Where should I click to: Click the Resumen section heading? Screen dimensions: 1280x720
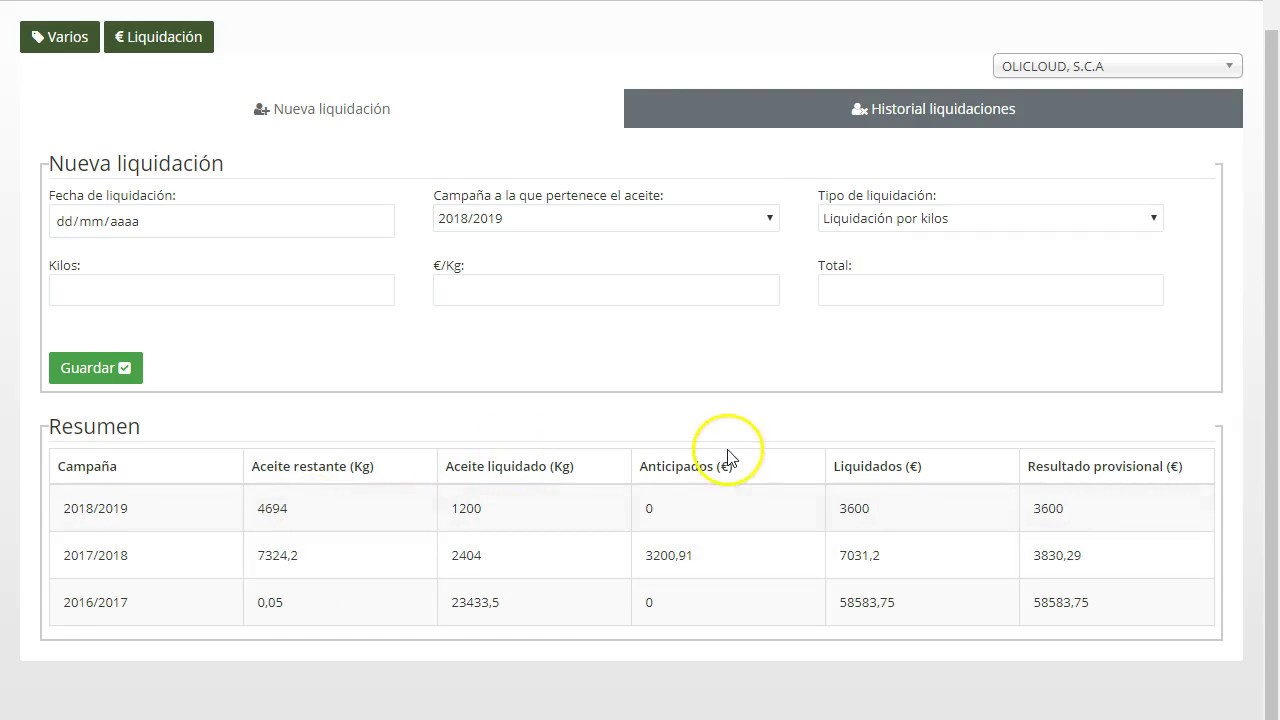(x=94, y=426)
